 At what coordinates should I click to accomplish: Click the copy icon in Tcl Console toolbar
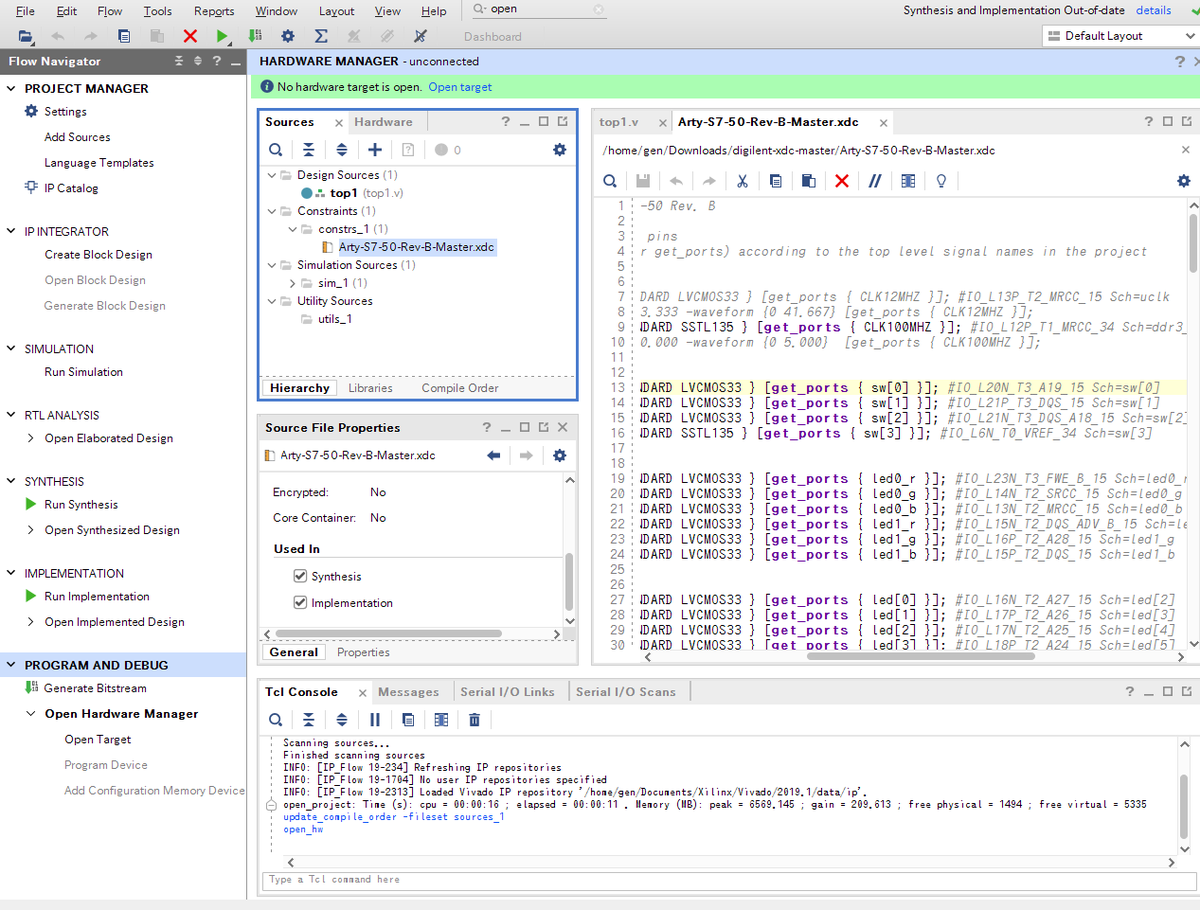tap(408, 720)
